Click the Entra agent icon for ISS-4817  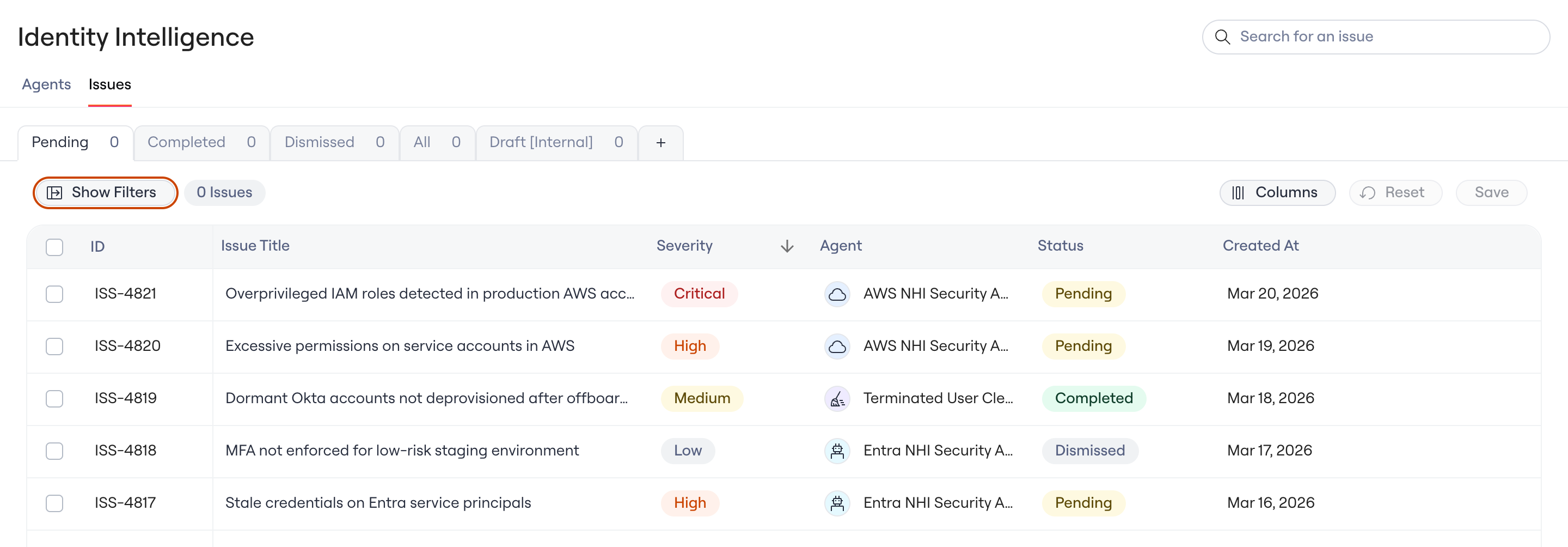click(x=837, y=504)
